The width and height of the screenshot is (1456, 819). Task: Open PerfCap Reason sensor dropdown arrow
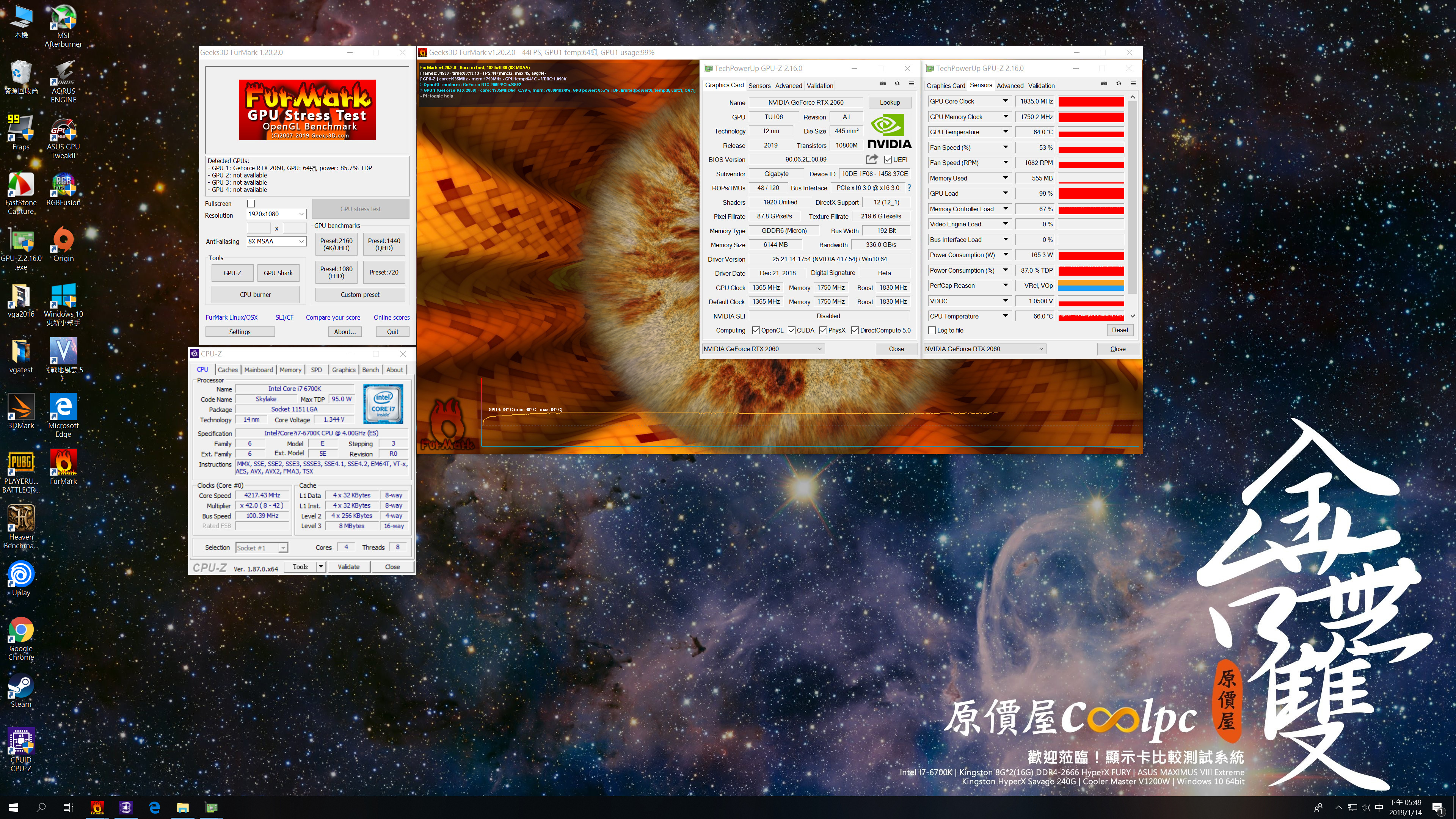(x=1005, y=286)
